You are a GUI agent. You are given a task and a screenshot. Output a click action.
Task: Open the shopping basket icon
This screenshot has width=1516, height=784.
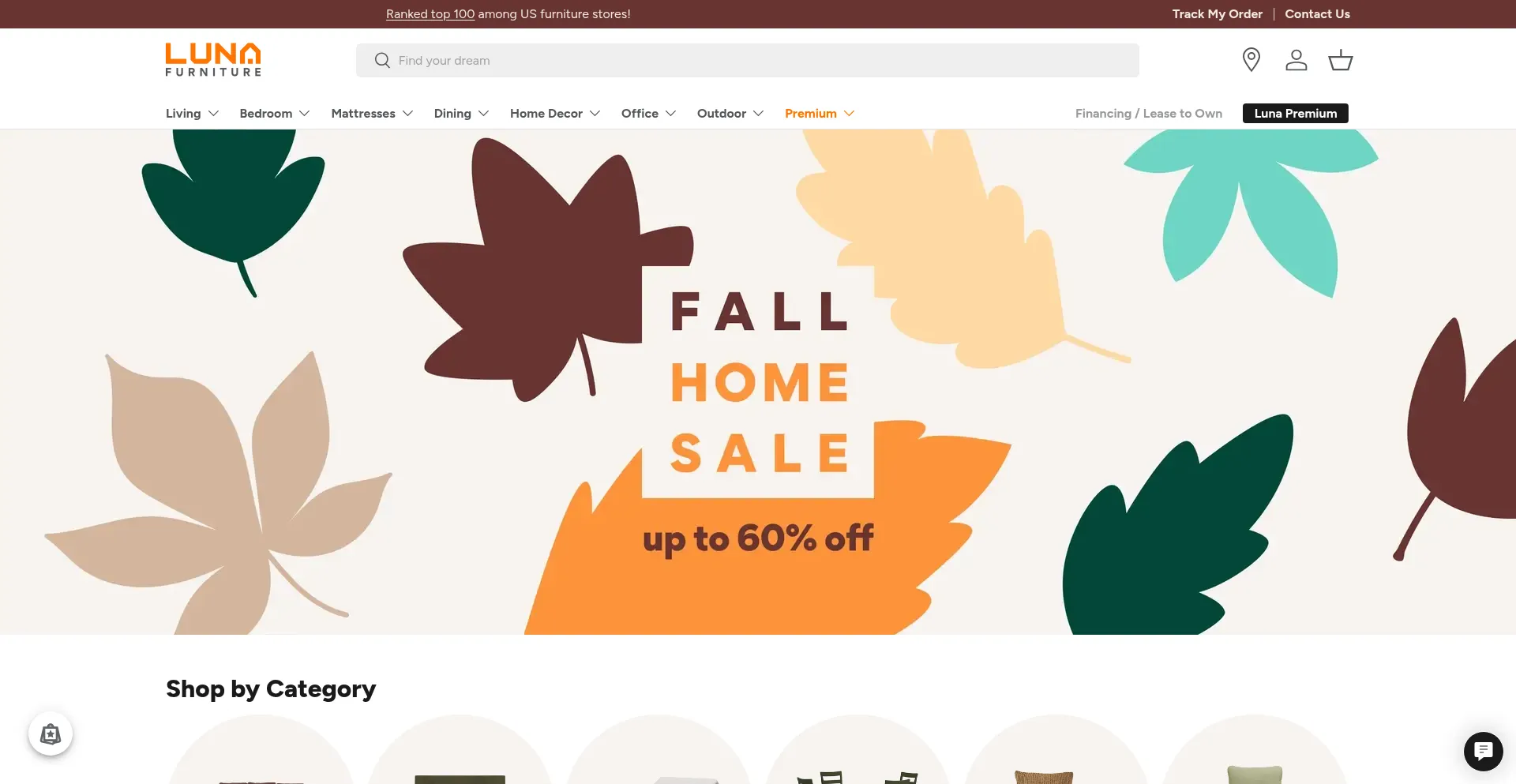click(1340, 60)
